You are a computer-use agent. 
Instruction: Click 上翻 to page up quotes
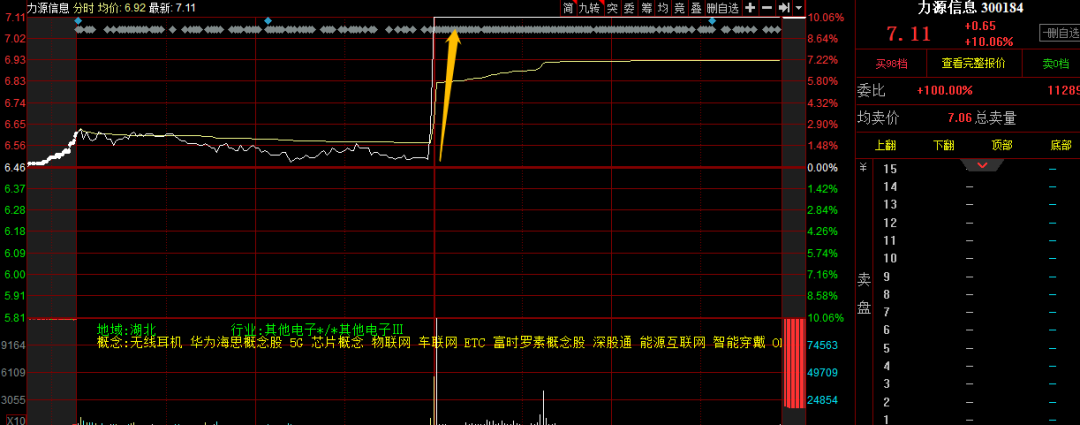886,145
